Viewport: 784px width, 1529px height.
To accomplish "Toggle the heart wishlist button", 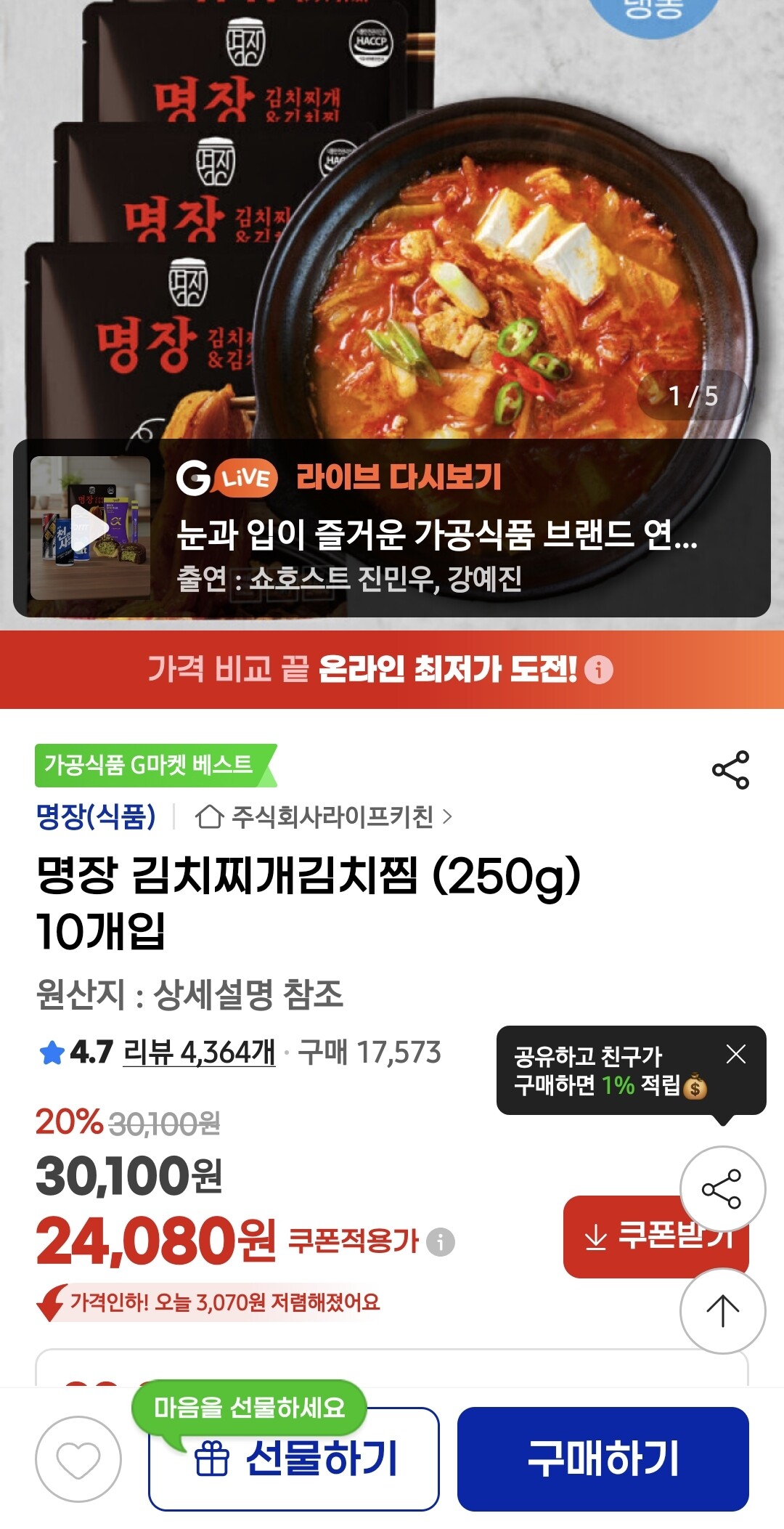I will (78, 1459).
